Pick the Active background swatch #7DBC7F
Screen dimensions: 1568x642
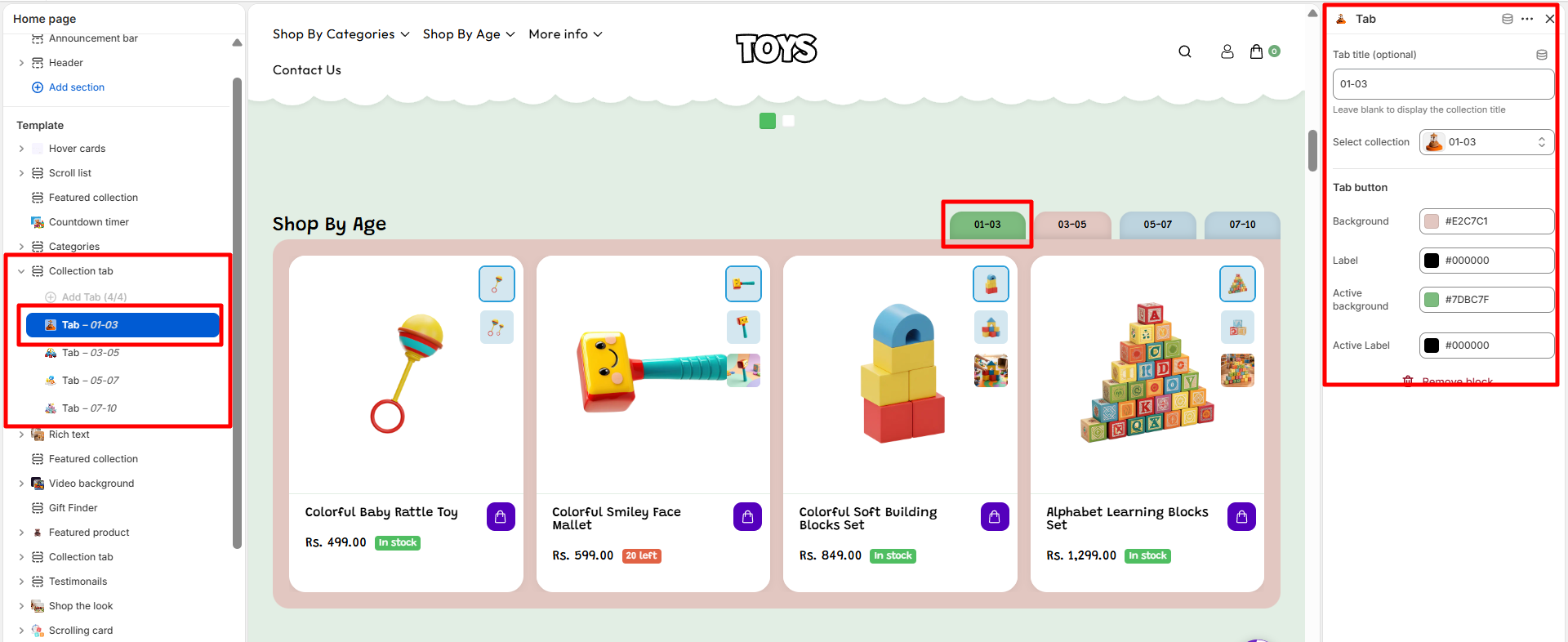click(1432, 300)
